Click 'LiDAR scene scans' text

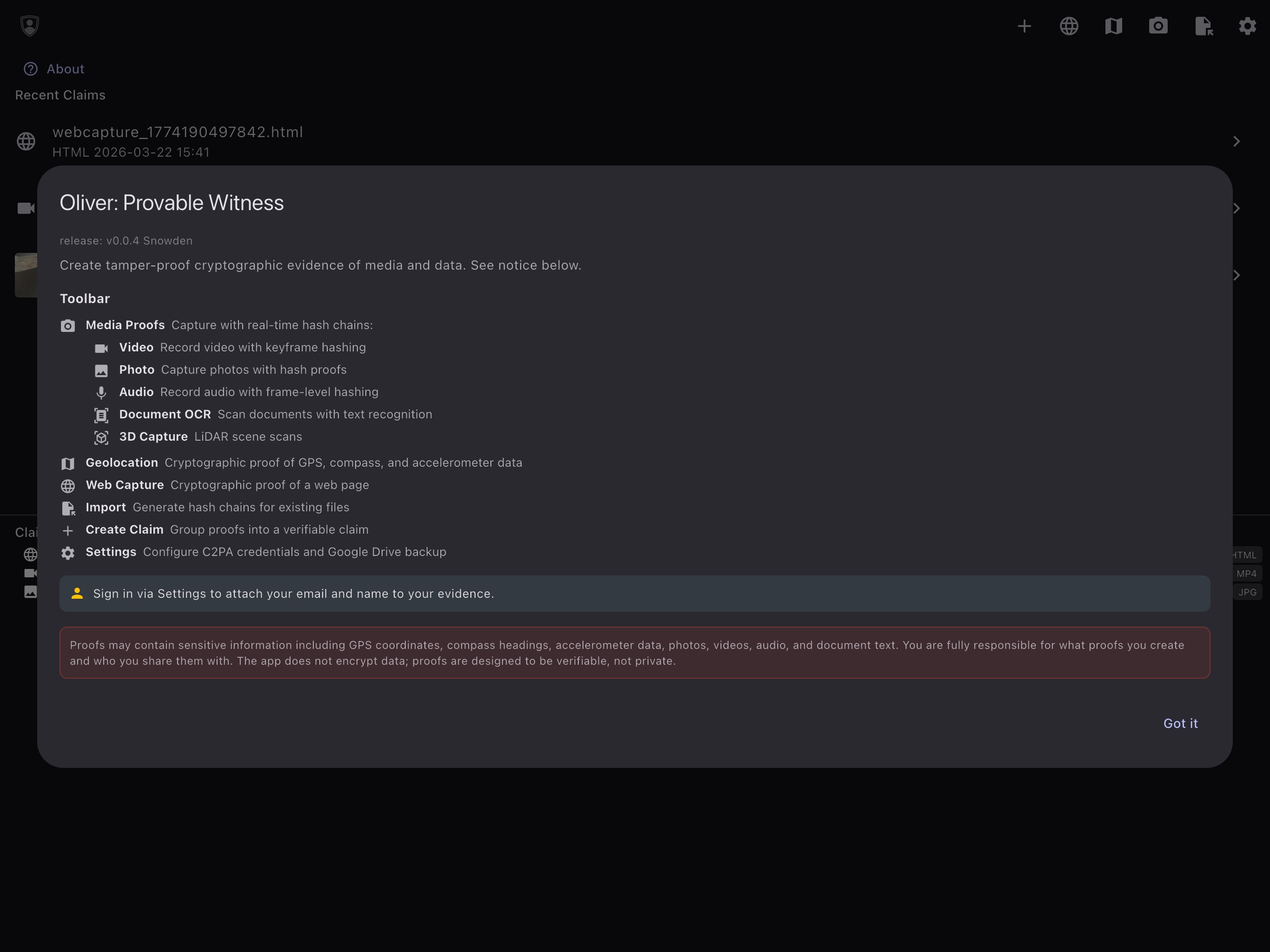(x=248, y=437)
